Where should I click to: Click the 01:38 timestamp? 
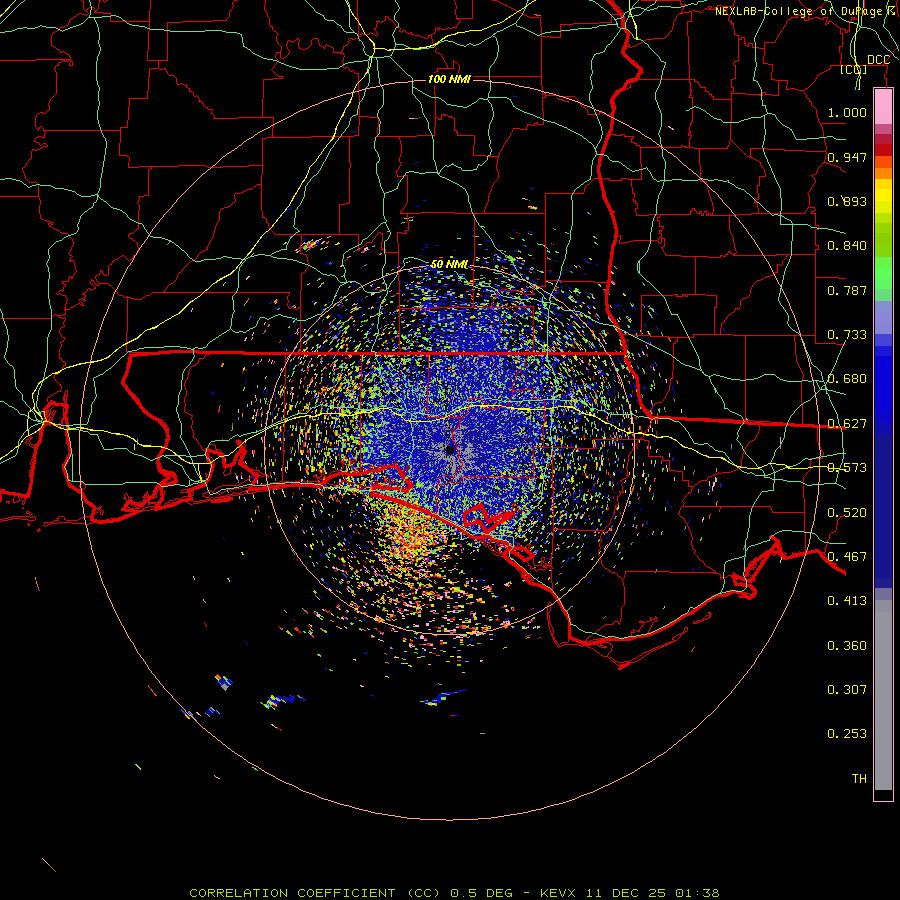click(x=697, y=893)
